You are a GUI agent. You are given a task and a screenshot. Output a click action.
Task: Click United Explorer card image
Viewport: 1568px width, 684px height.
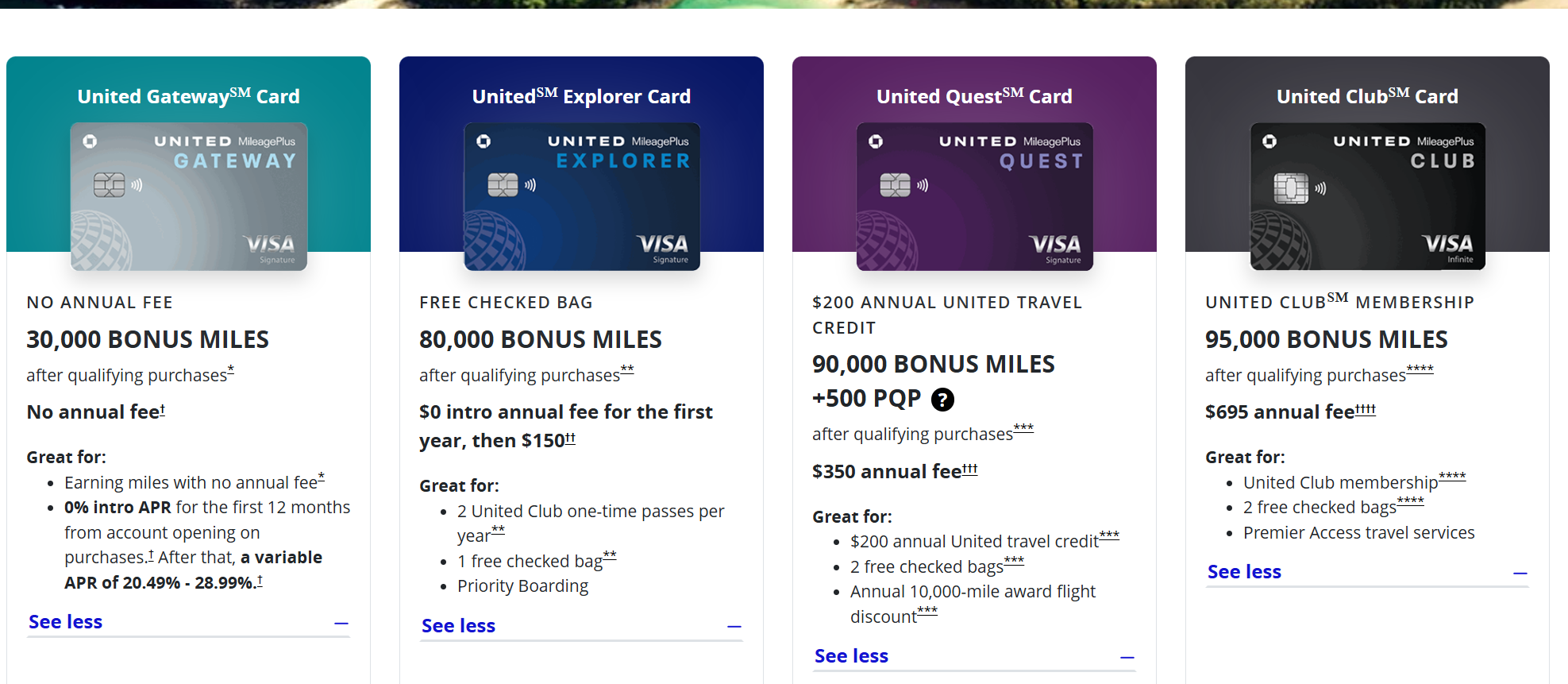click(x=582, y=196)
